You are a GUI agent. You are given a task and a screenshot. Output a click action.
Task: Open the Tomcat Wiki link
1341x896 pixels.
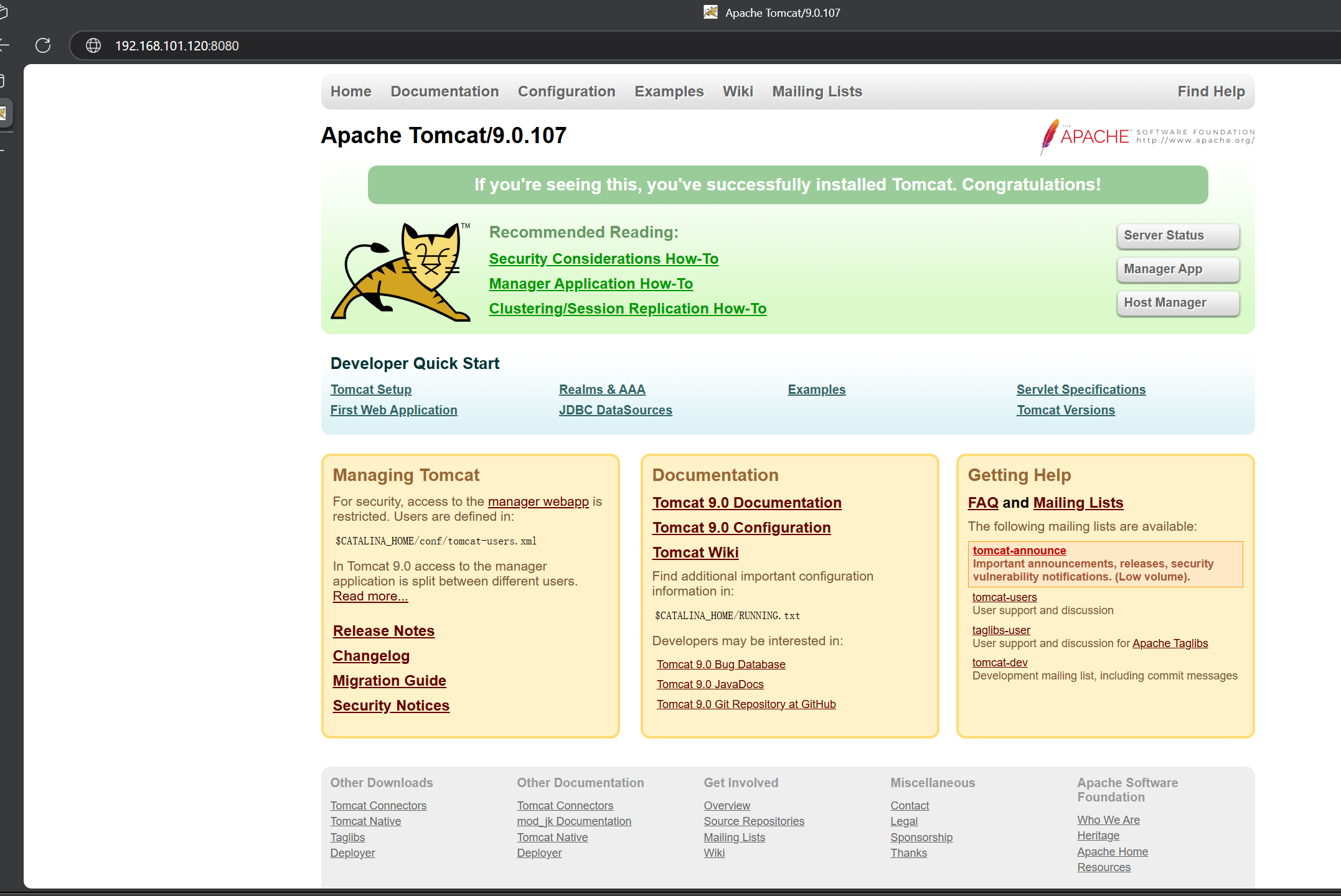click(x=695, y=553)
